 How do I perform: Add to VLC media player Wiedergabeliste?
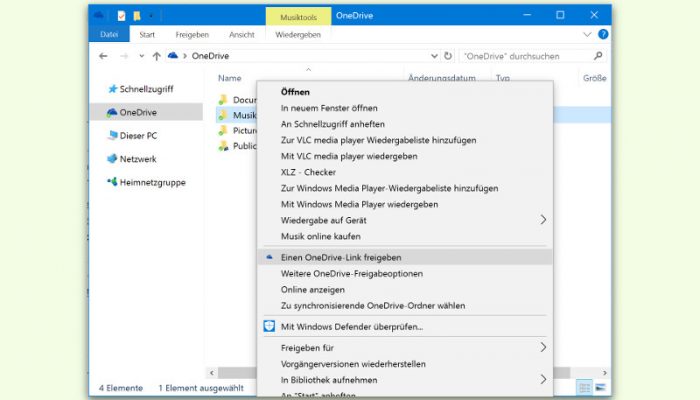click(405, 140)
